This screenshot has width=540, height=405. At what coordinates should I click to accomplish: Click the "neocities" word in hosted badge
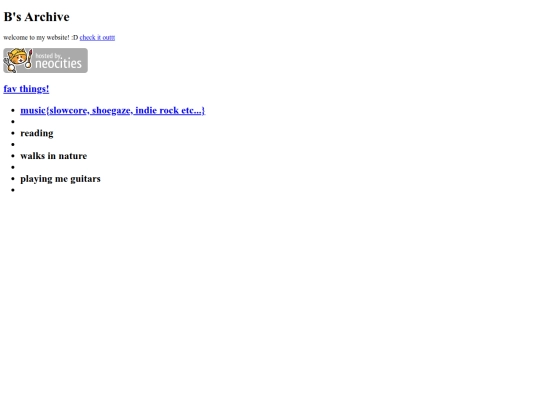tap(59, 64)
